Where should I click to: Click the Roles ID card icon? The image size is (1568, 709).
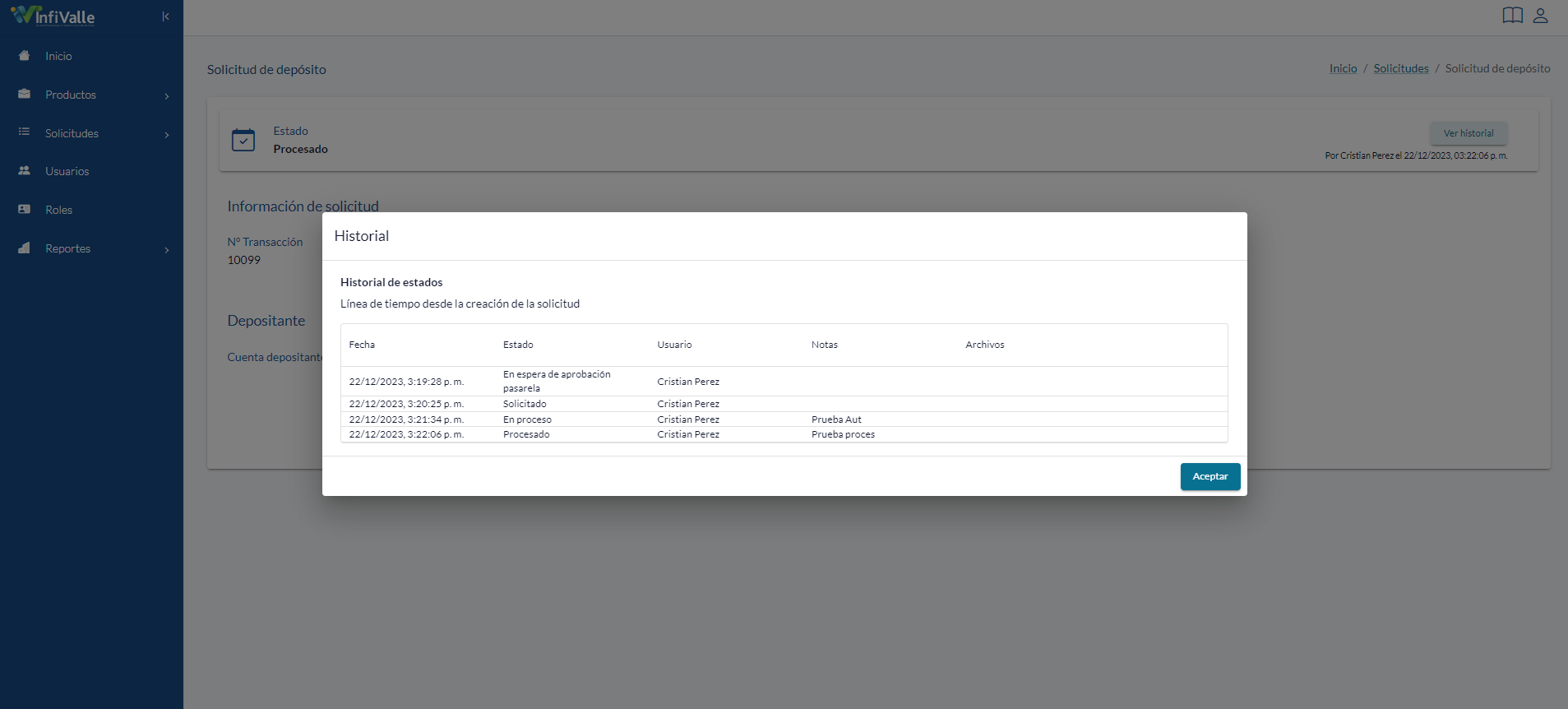pos(25,210)
